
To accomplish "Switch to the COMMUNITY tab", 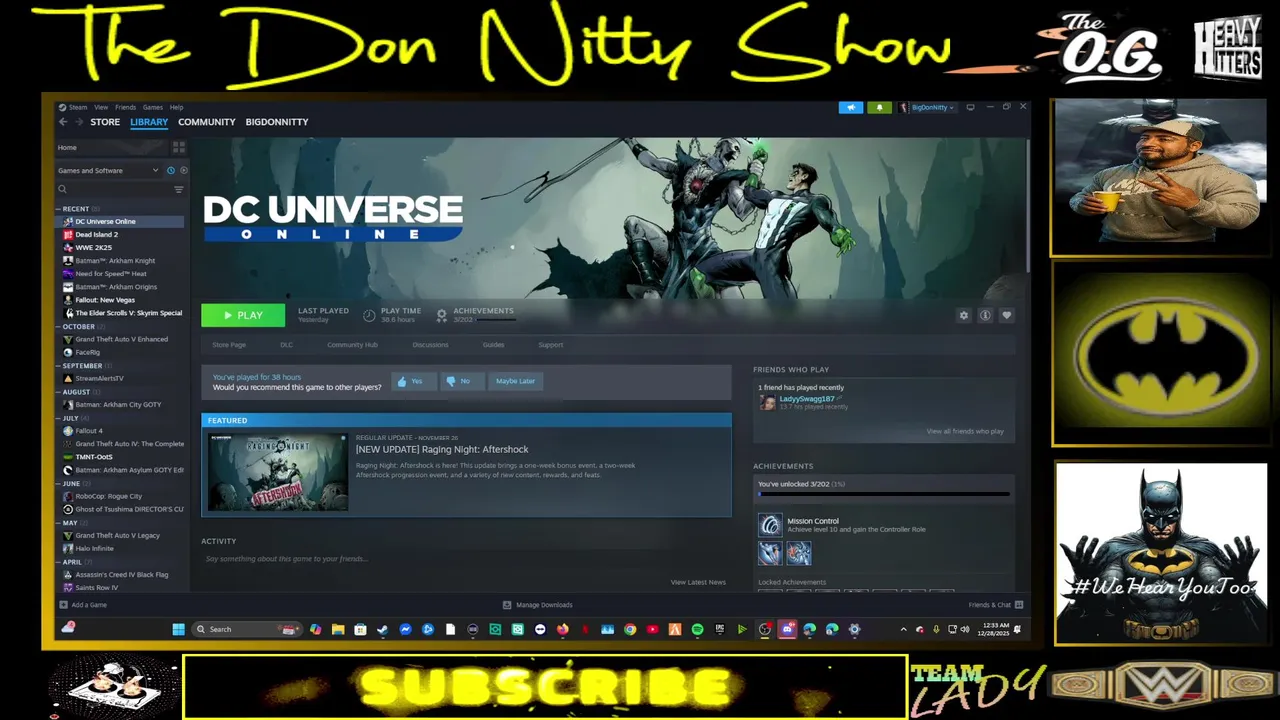I will 207,122.
